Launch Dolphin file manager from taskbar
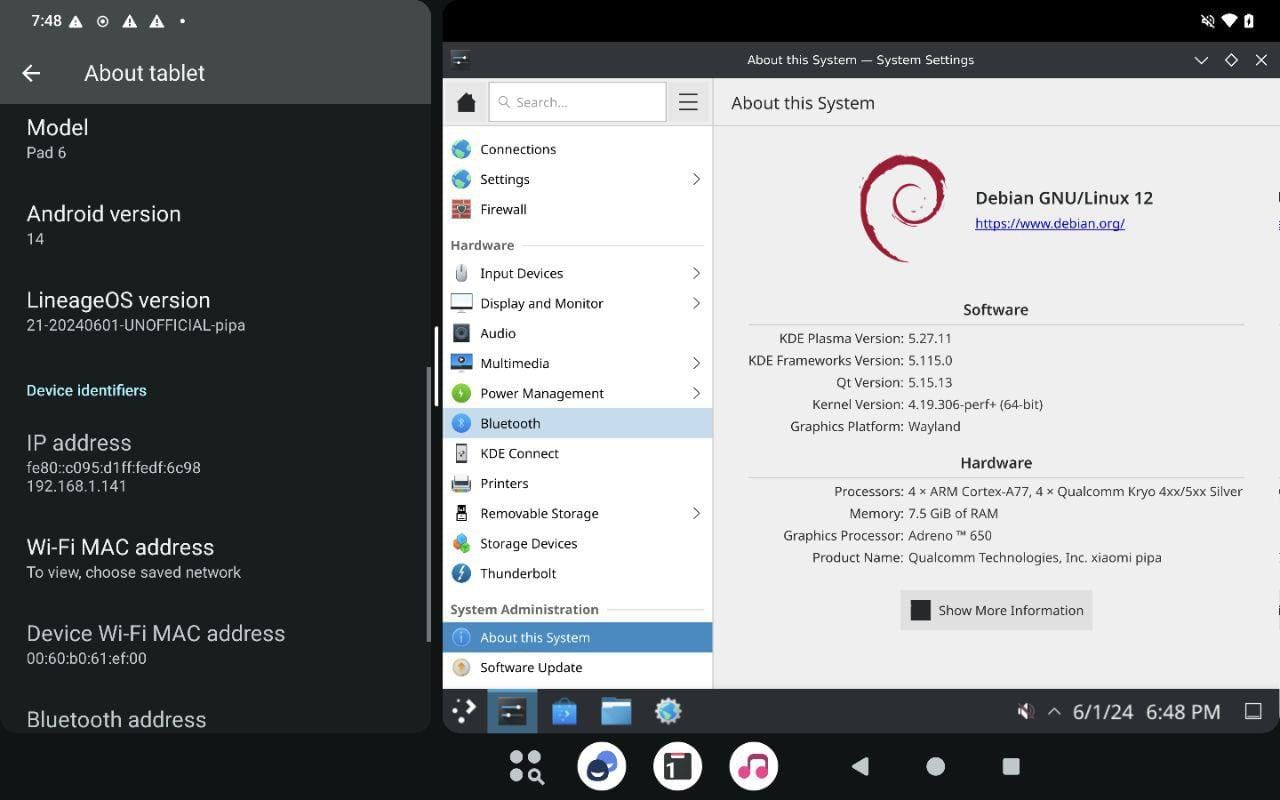Screen dimensions: 1280x800 (615, 711)
